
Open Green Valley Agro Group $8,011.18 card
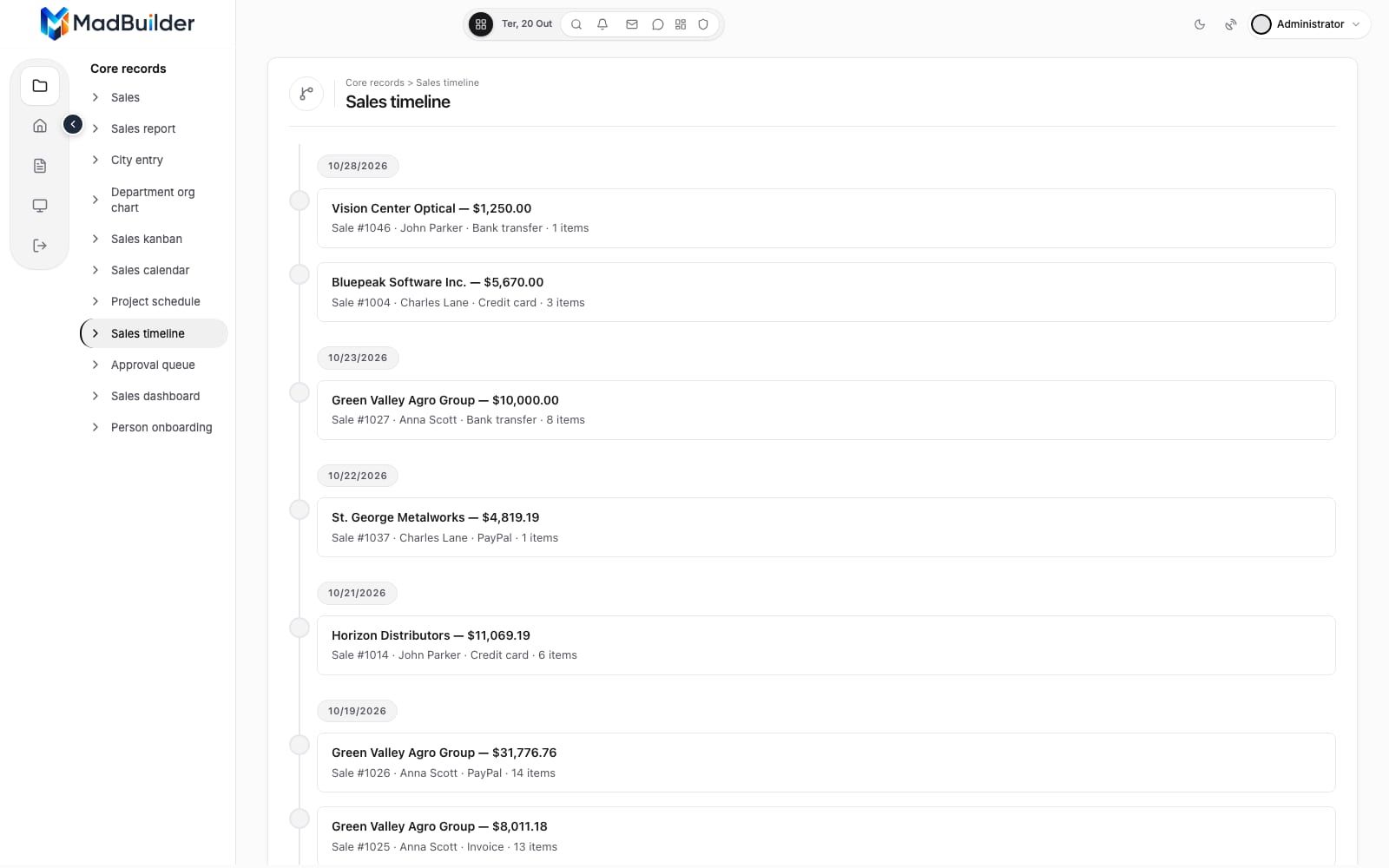[826, 836]
